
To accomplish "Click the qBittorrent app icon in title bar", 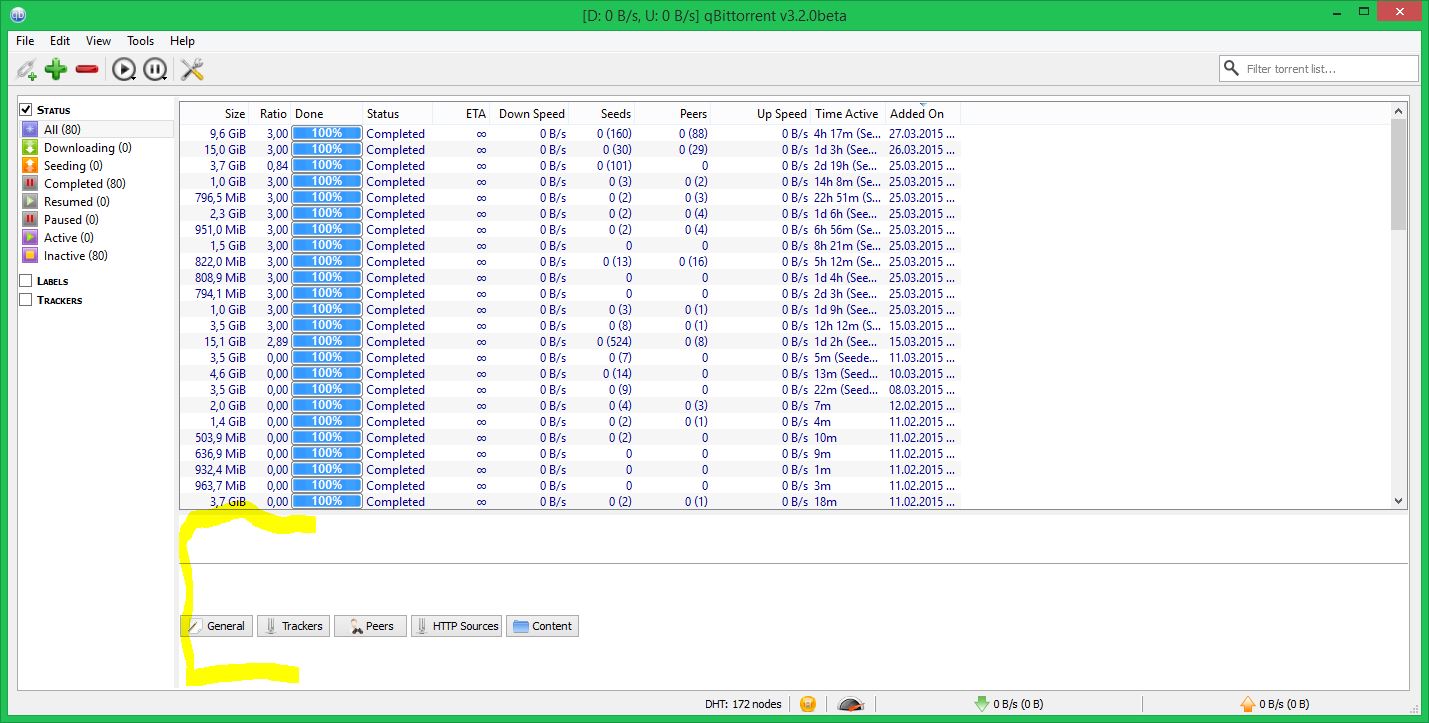I will [18, 15].
